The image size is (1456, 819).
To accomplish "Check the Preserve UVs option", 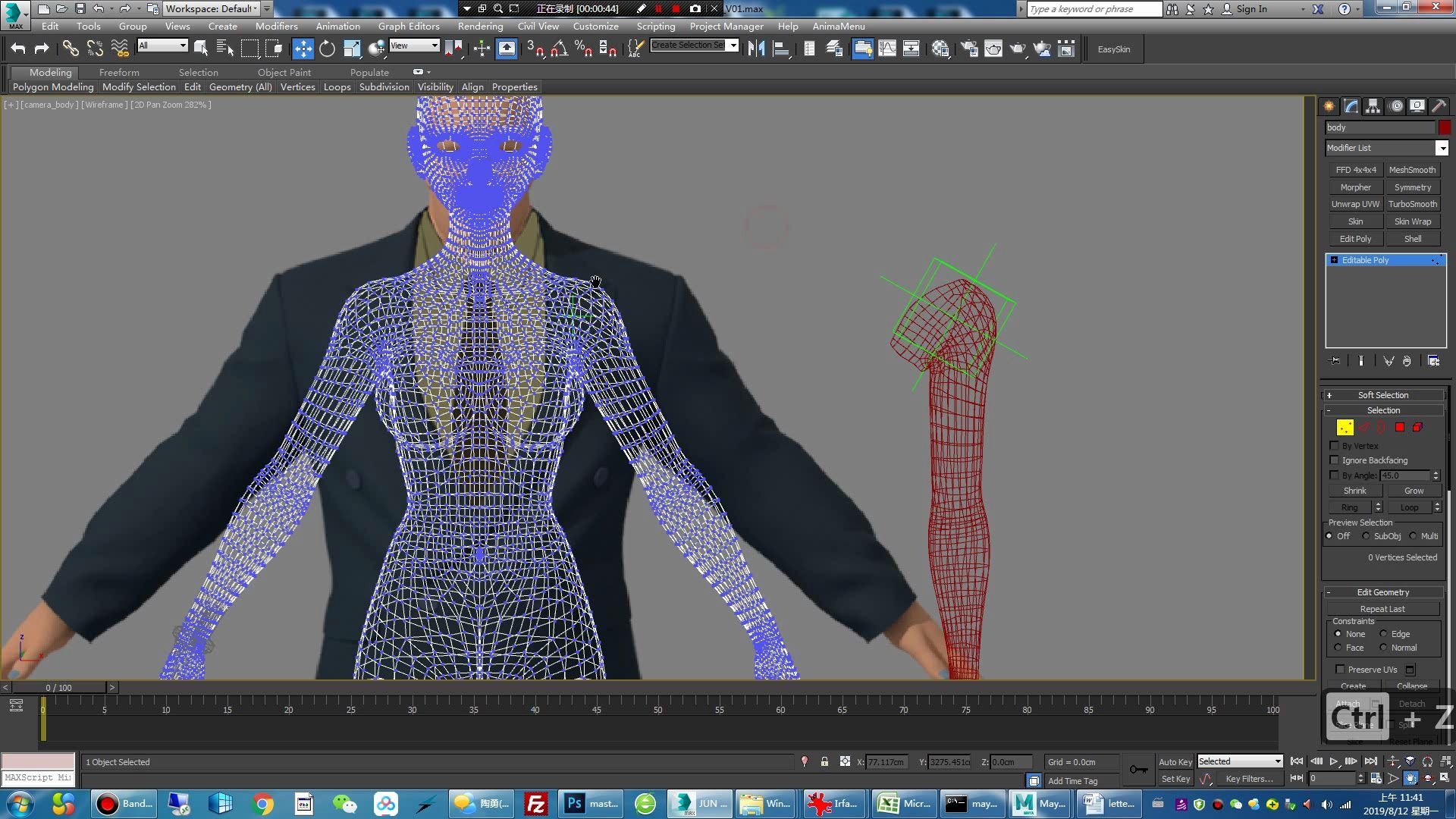I will [x=1340, y=670].
